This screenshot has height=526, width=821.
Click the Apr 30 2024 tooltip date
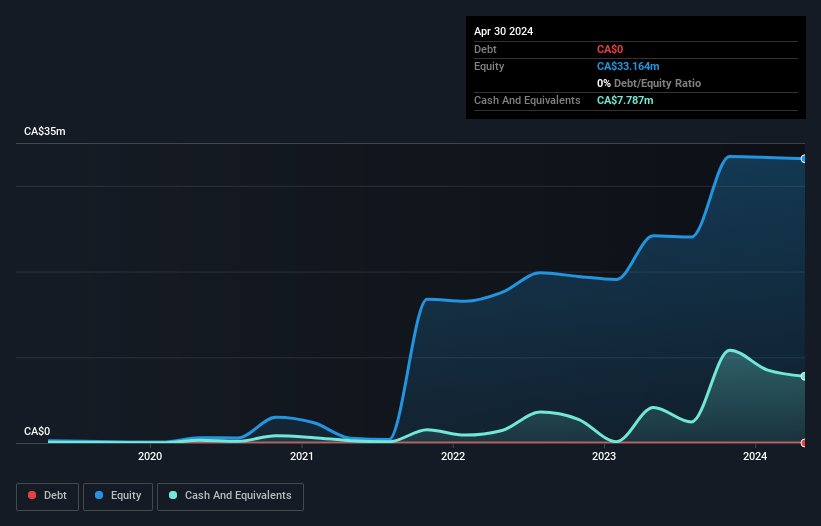coord(503,31)
